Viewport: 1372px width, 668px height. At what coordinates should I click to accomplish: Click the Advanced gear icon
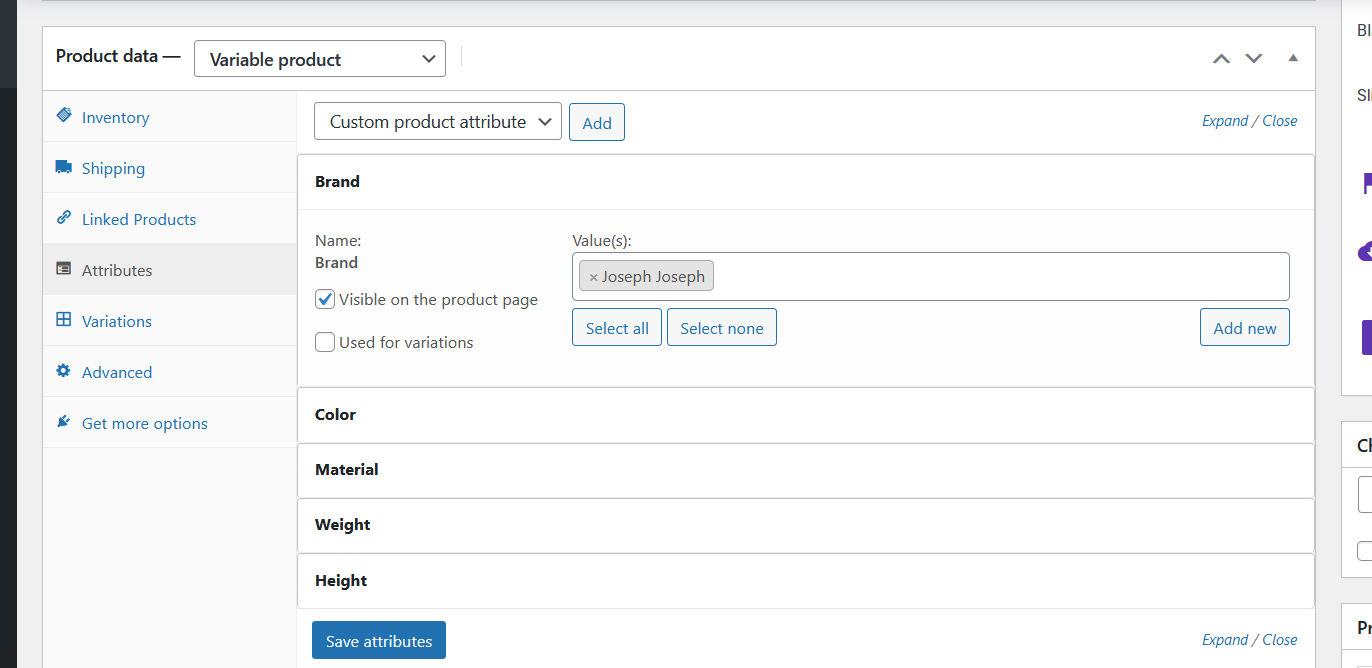tap(64, 371)
